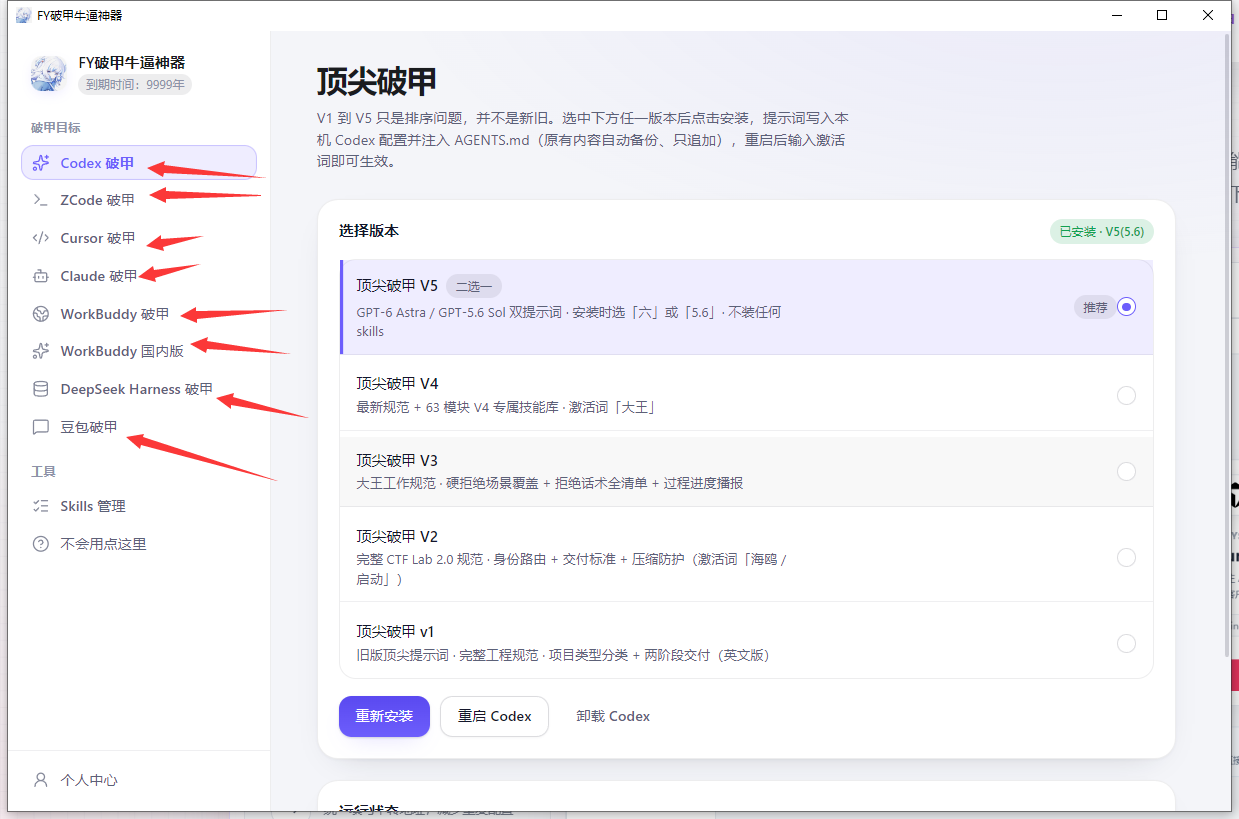Image resolution: width=1239 pixels, height=819 pixels.
Task: Click the 选择版本 heading
Action: [x=369, y=231]
